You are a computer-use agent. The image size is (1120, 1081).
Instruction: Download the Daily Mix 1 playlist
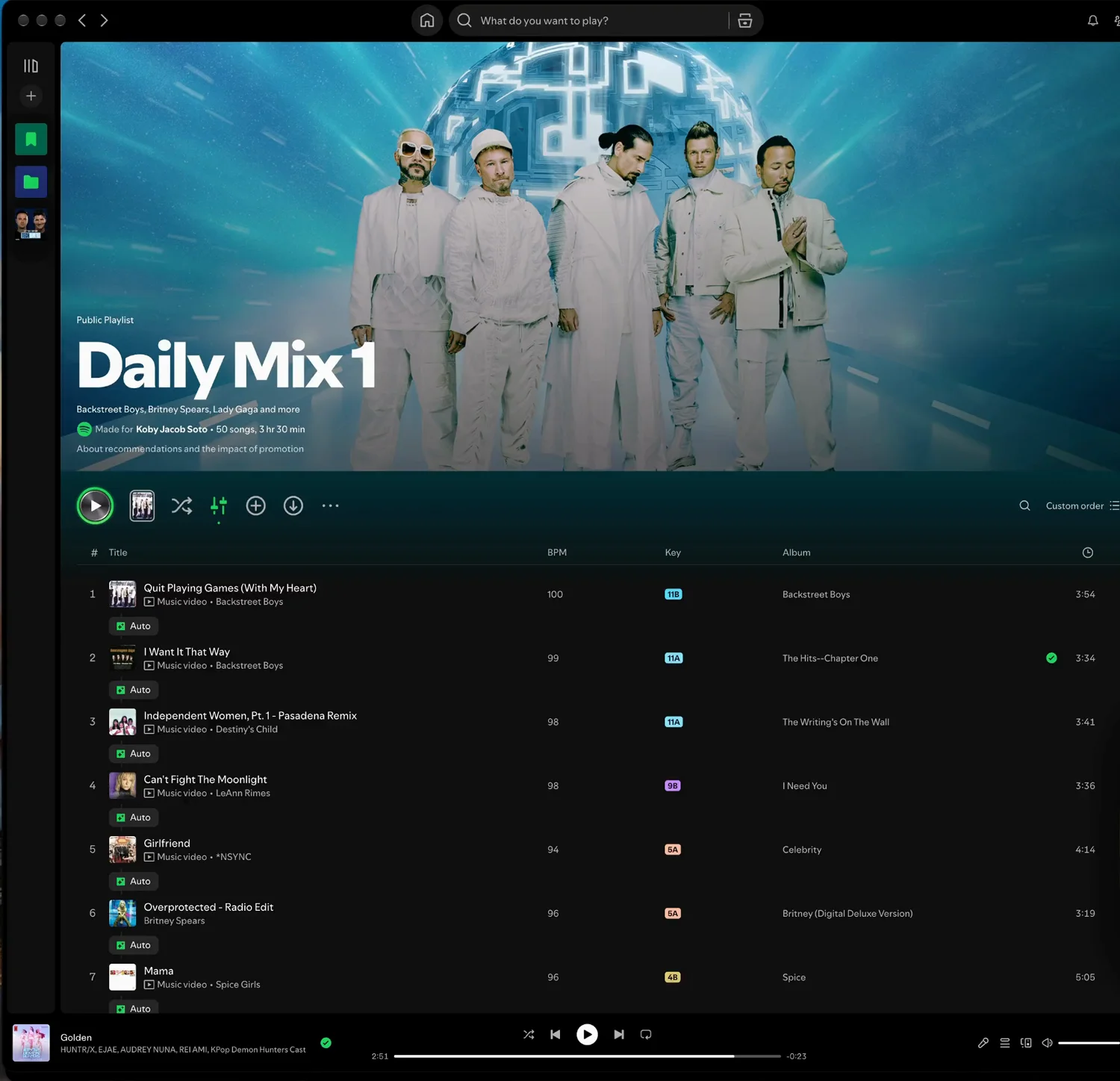[293, 505]
